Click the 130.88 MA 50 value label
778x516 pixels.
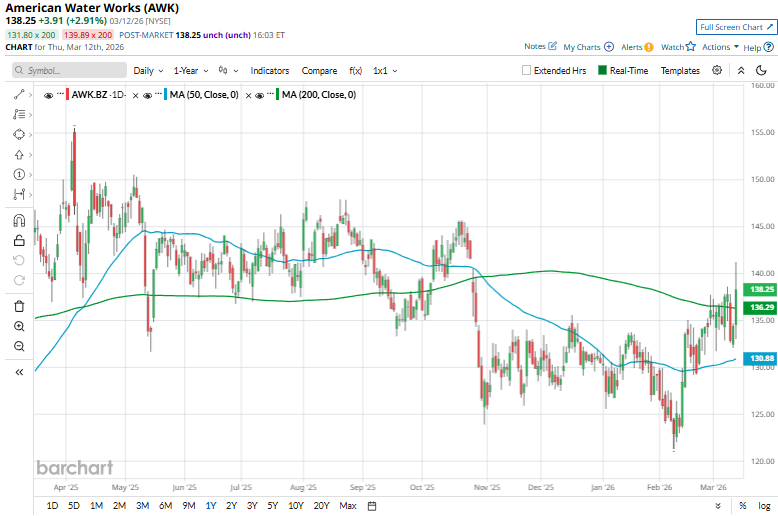point(761,358)
